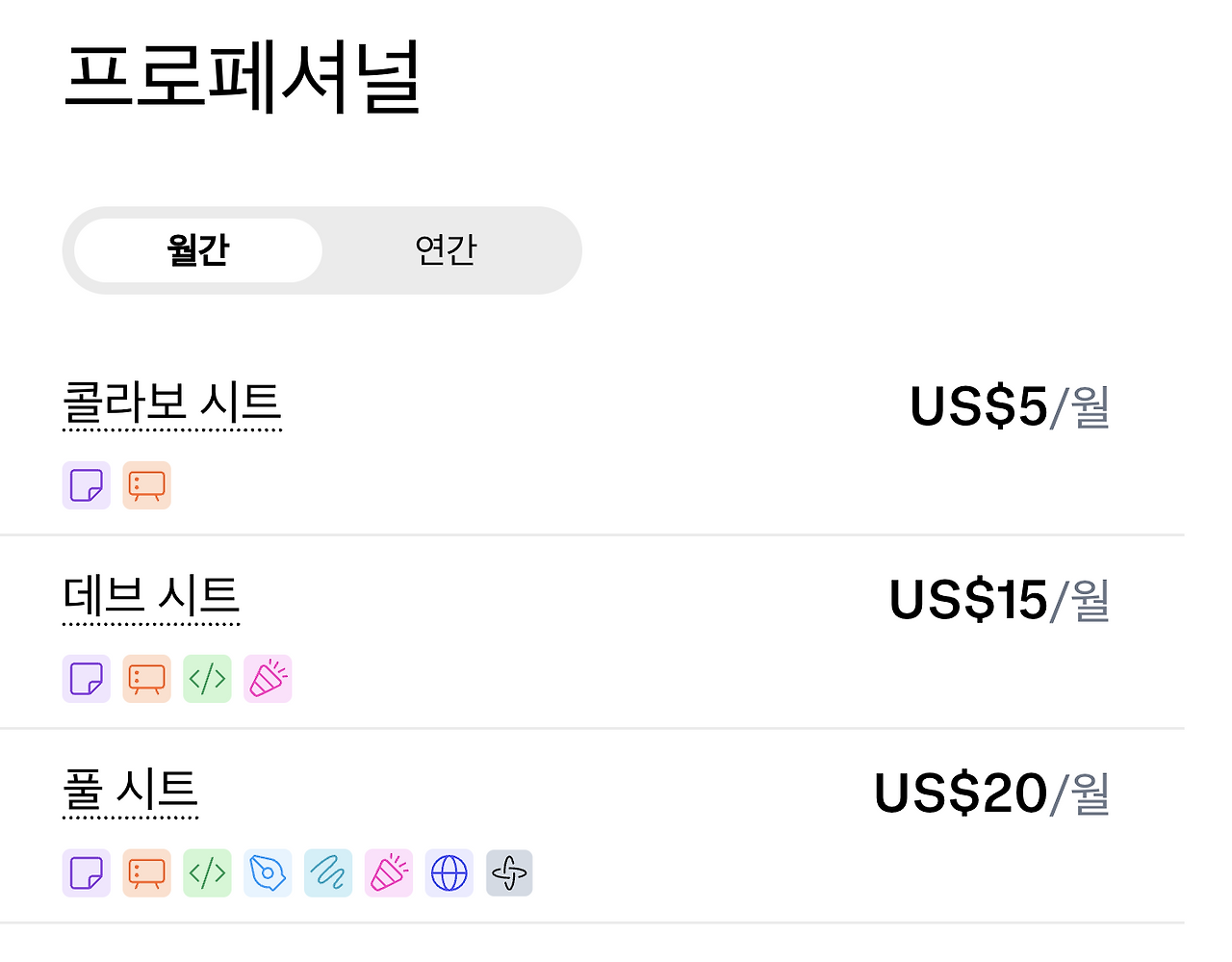Click the 콜라보 시트 underlined label

[x=172, y=403]
